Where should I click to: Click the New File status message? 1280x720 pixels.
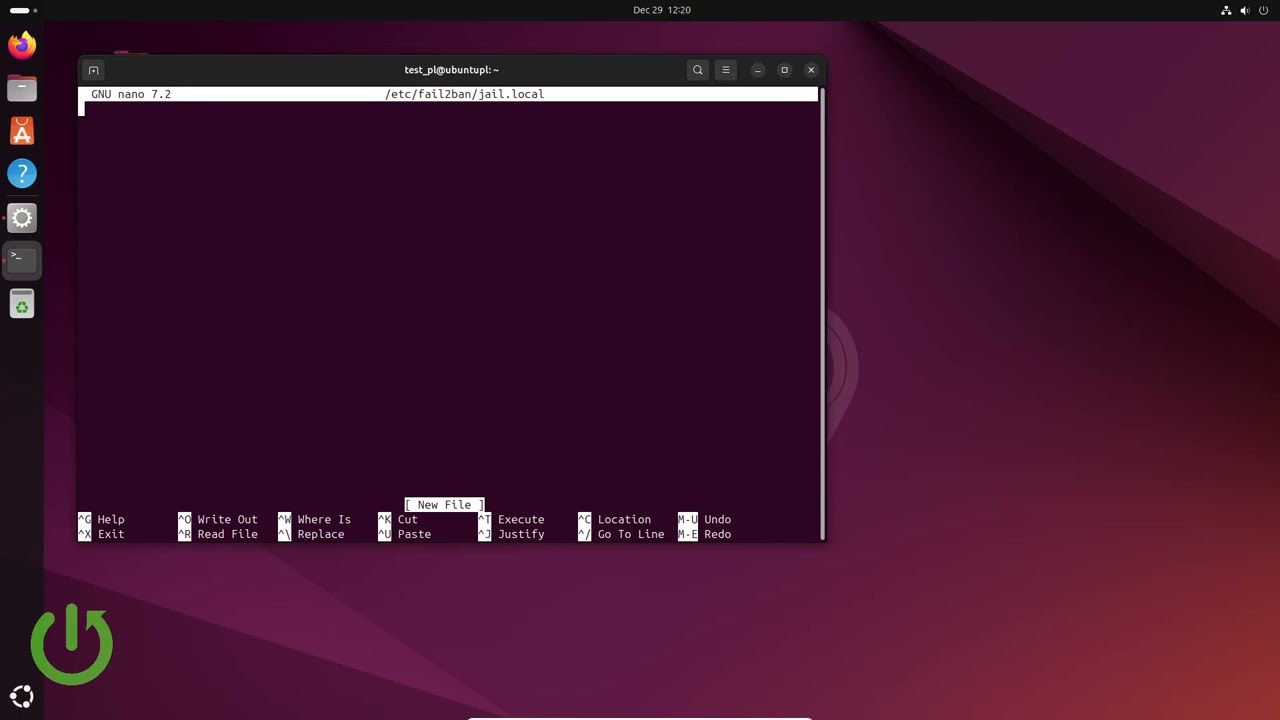(444, 505)
